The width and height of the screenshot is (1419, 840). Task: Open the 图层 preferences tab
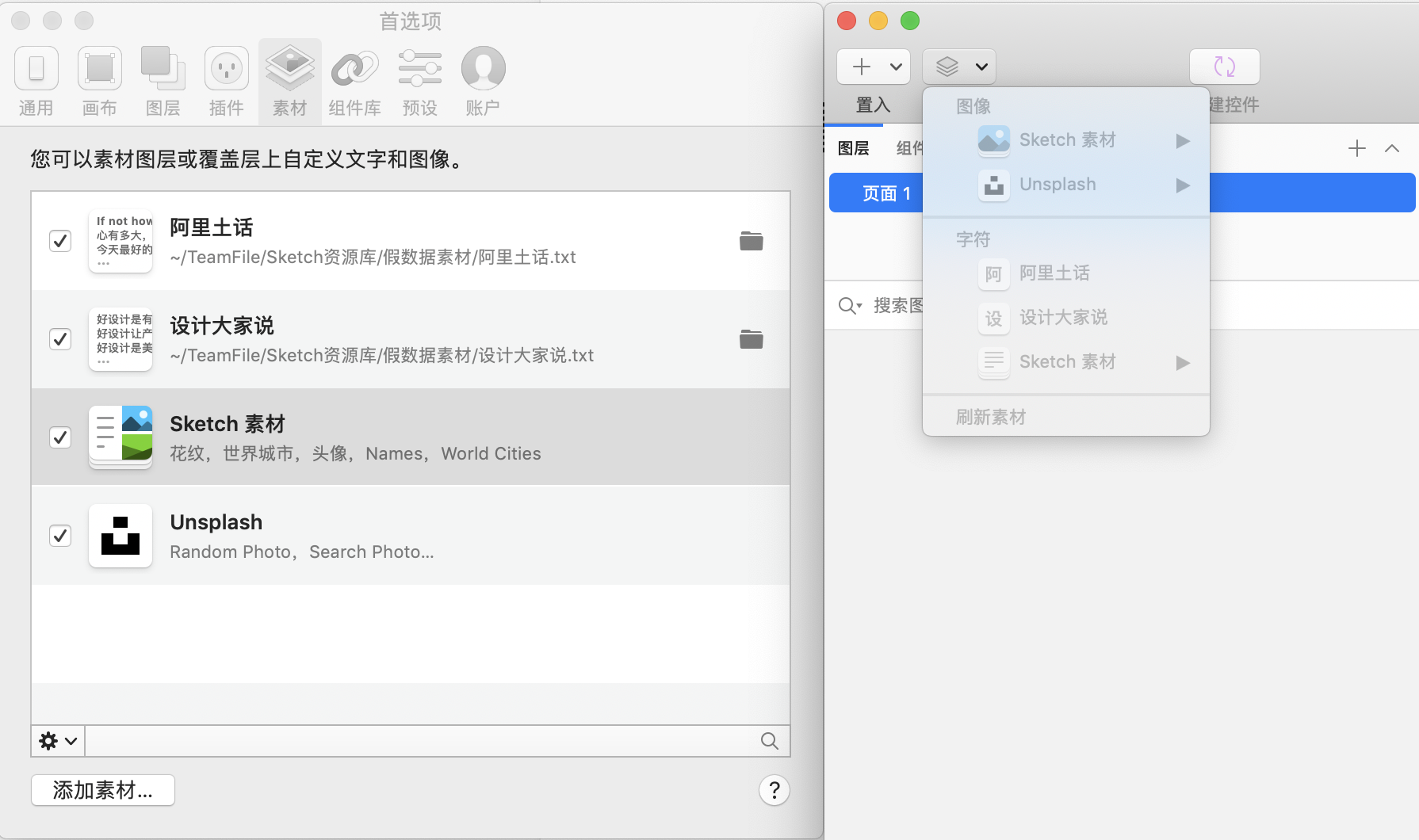click(163, 82)
